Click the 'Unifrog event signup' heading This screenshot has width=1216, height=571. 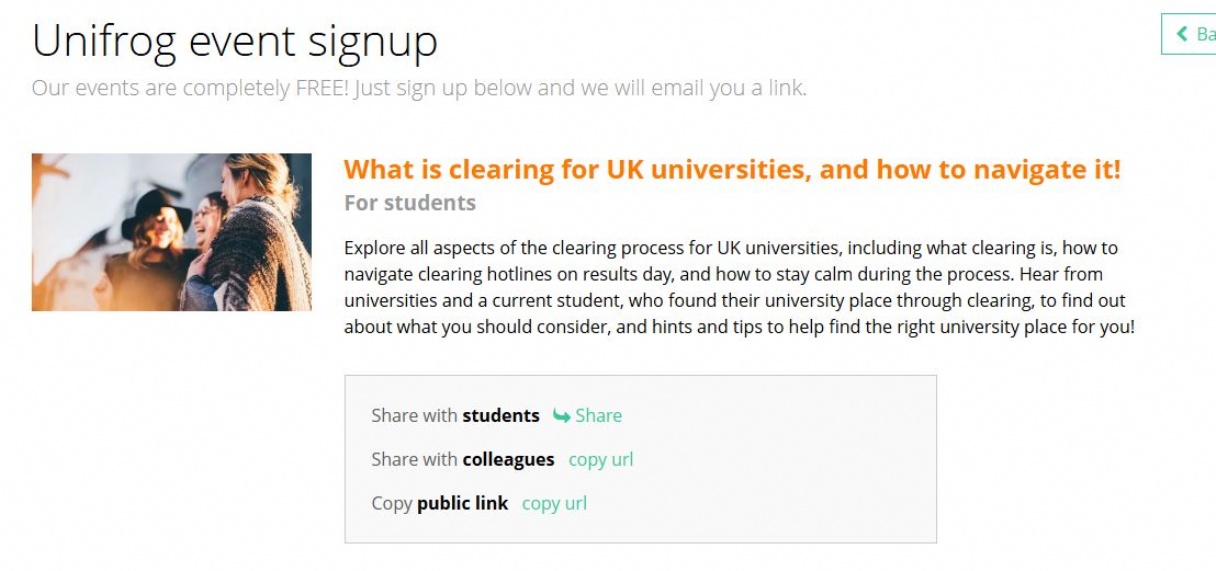point(235,41)
